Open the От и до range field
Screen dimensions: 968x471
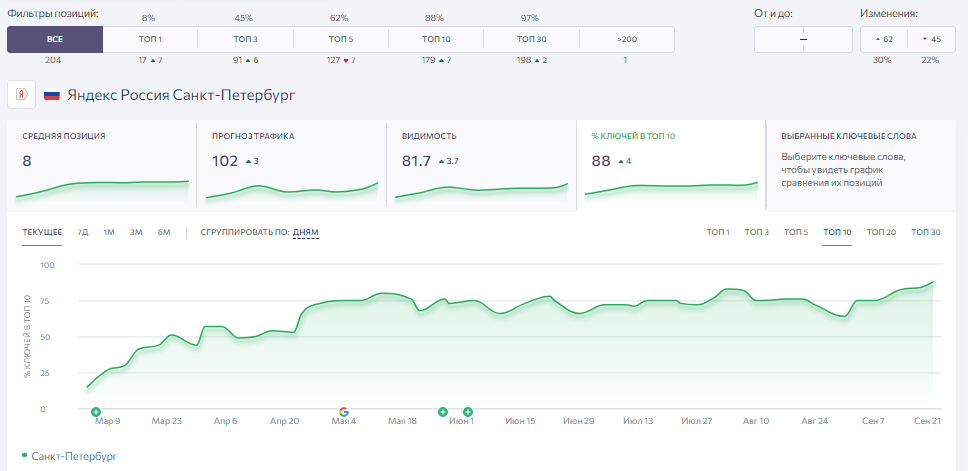pos(803,40)
